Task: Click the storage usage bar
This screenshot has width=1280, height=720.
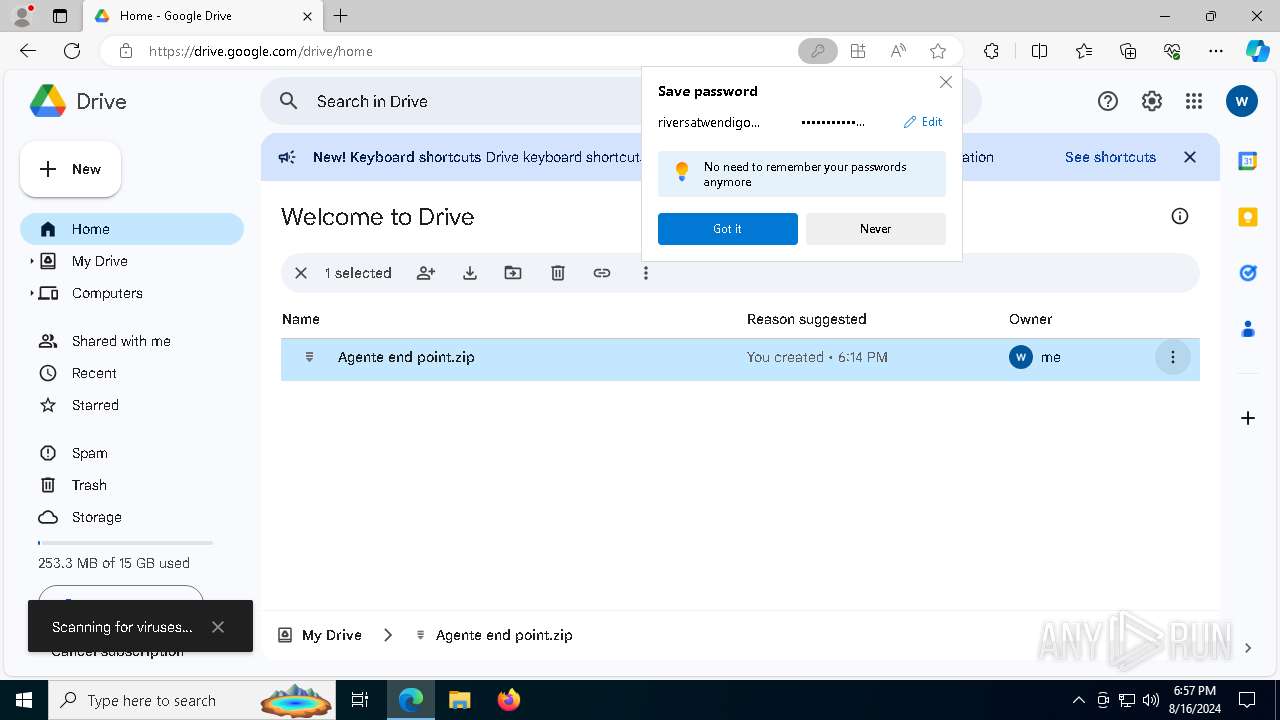Action: [125, 543]
